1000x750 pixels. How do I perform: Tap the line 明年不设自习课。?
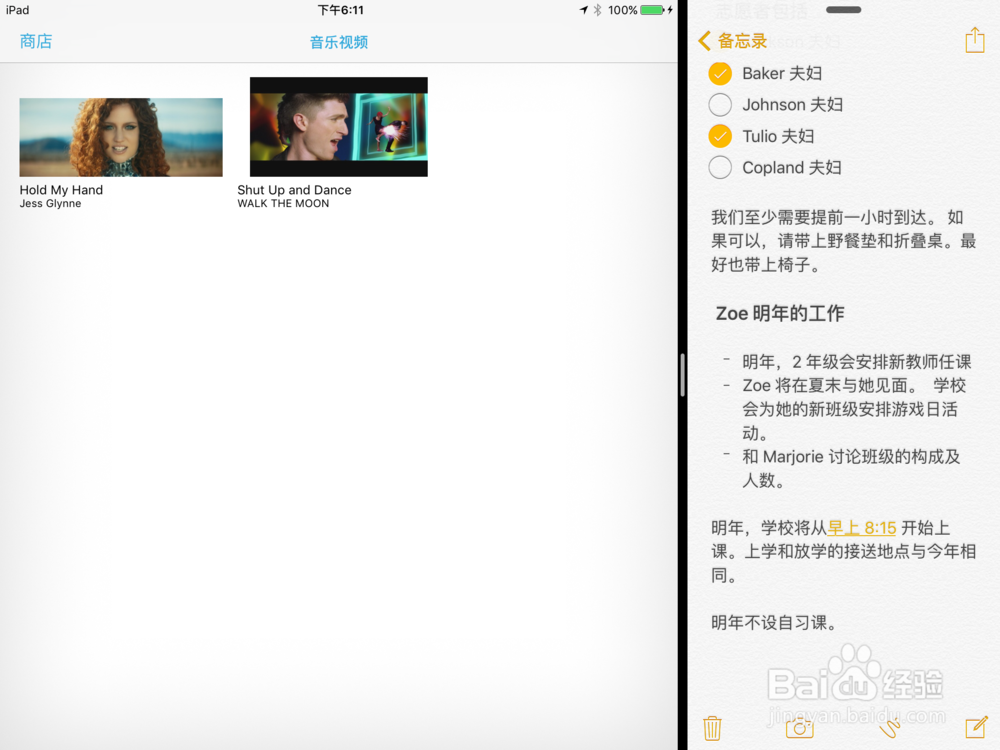coord(774,622)
